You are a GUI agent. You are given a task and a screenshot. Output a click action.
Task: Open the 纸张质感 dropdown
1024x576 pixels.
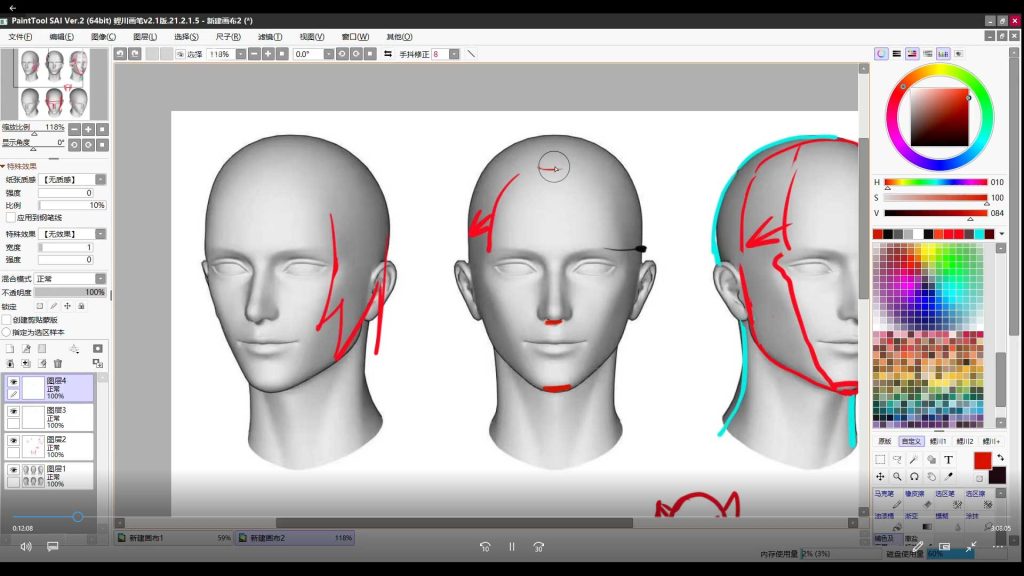click(x=101, y=180)
